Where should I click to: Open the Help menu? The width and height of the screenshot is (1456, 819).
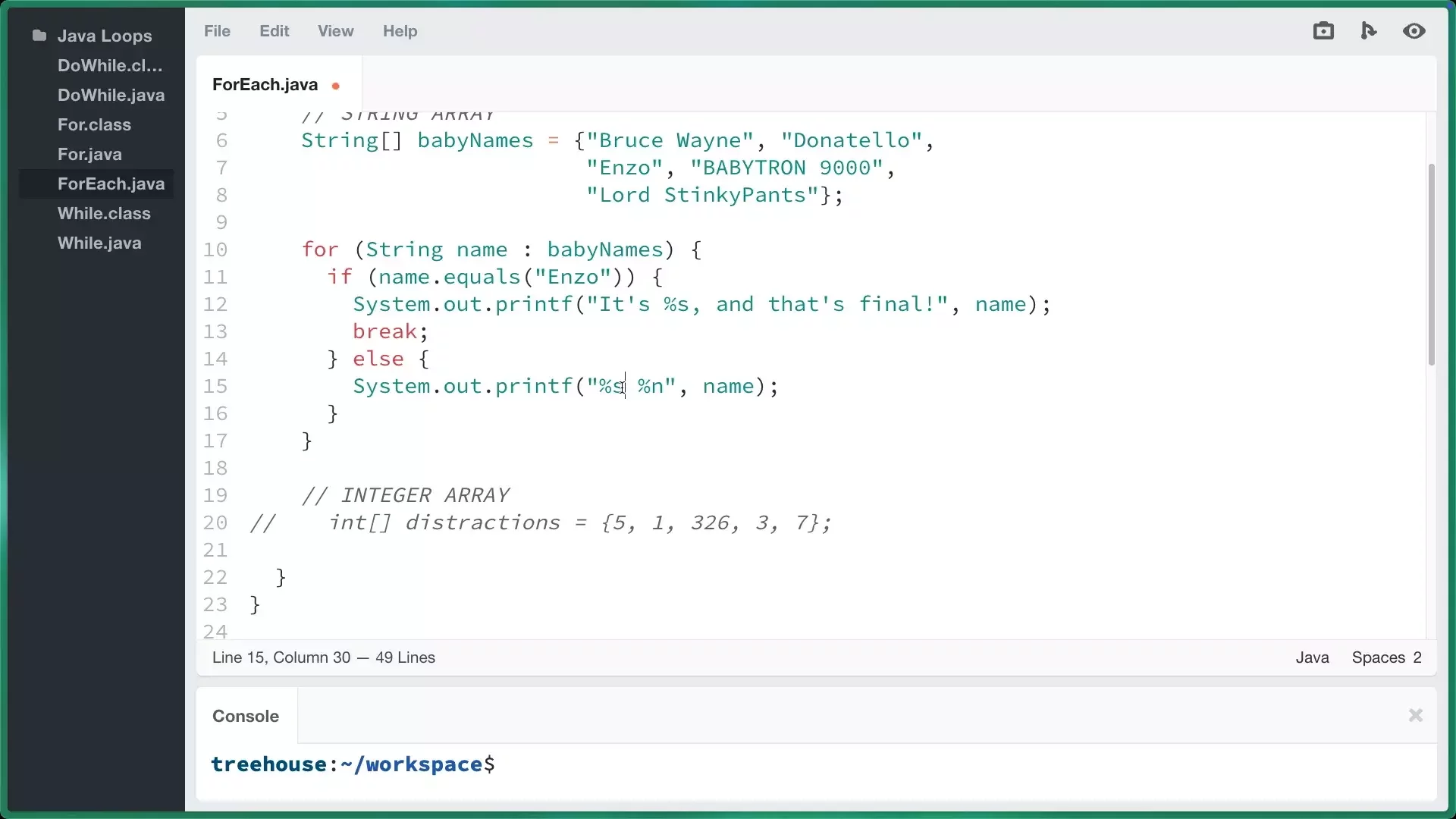[x=400, y=31]
